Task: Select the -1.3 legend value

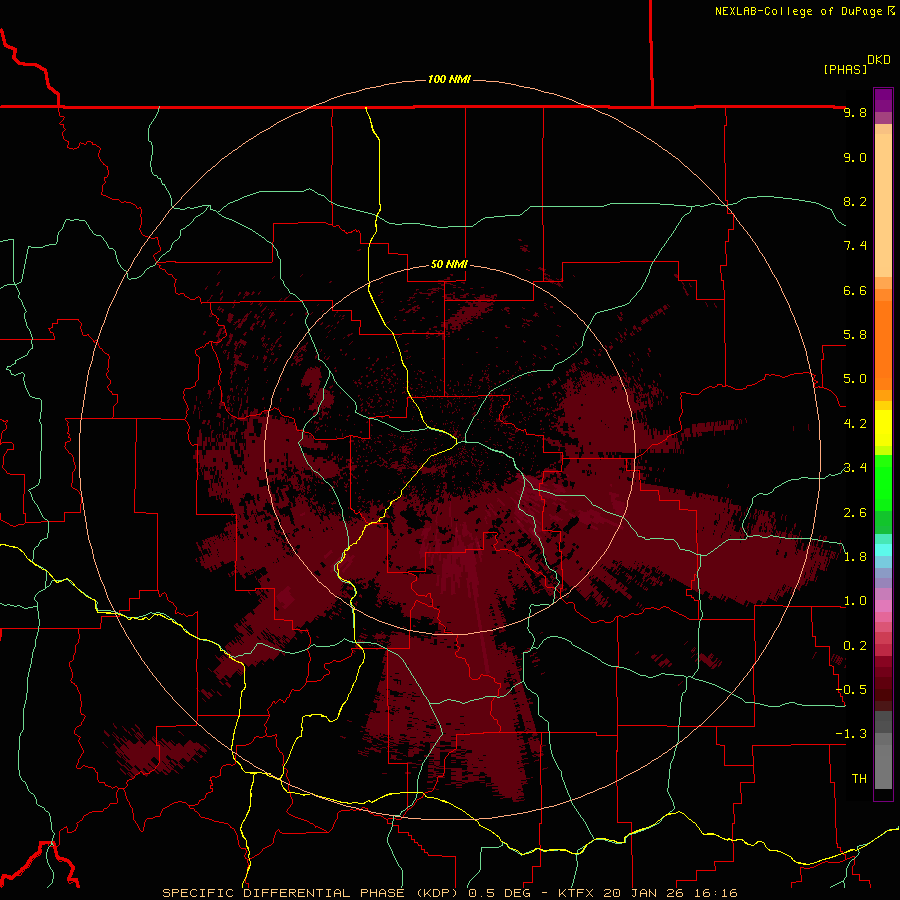Action: 851,734
